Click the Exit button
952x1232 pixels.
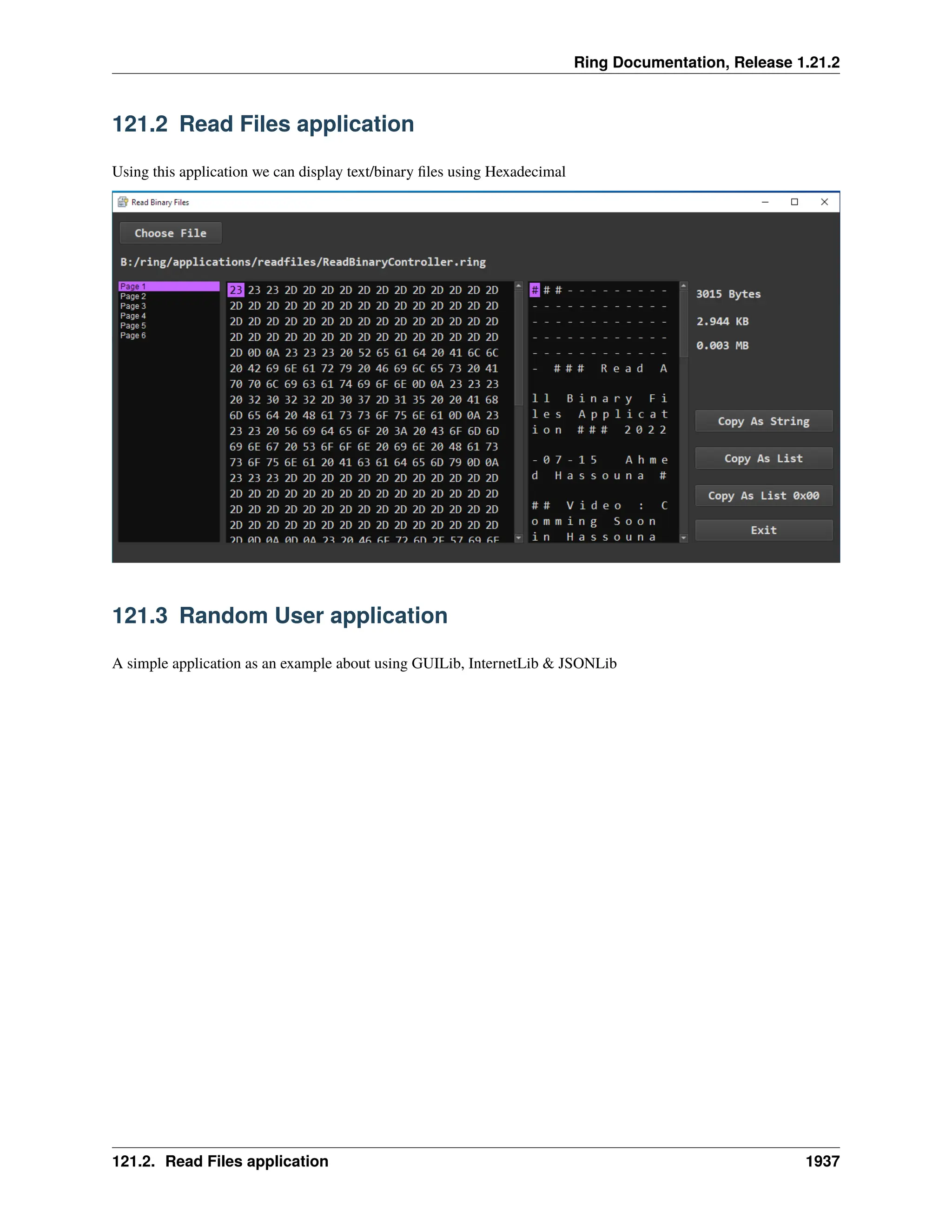(763, 530)
